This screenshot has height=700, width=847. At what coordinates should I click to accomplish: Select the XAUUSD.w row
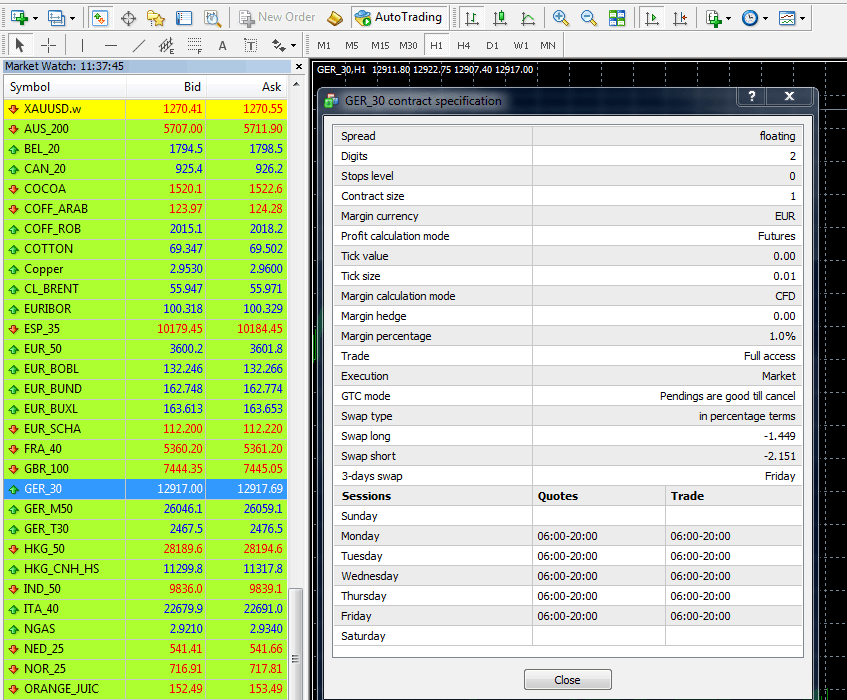pyautogui.click(x=145, y=109)
